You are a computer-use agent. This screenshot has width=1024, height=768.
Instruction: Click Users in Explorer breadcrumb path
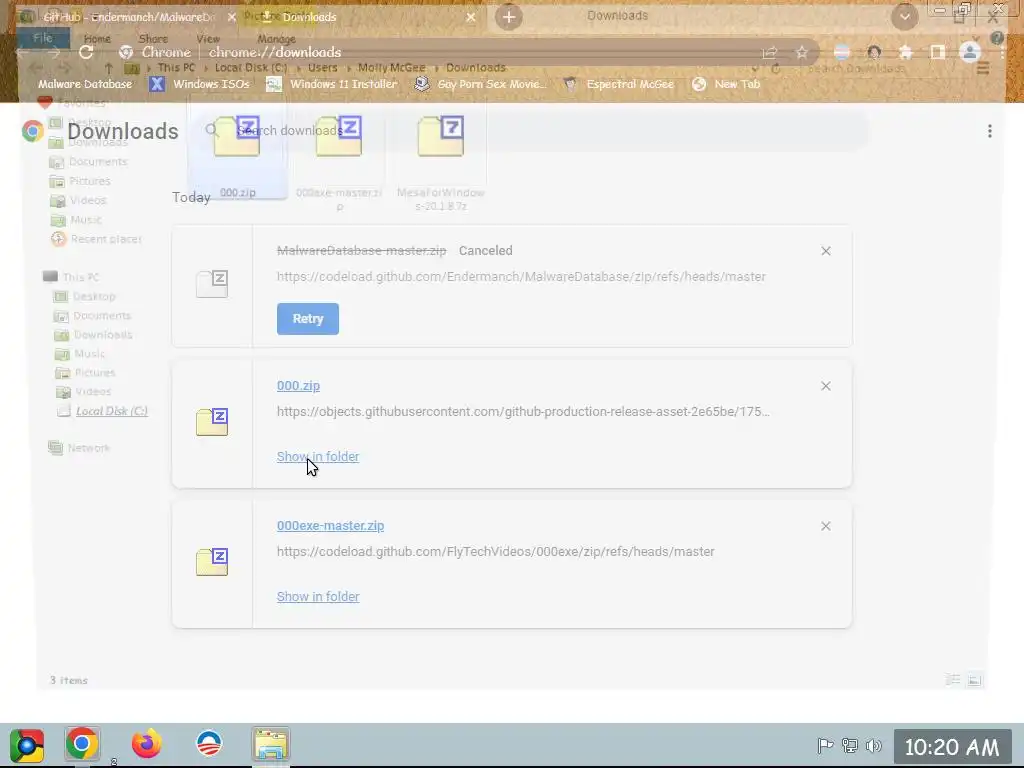coord(323,68)
